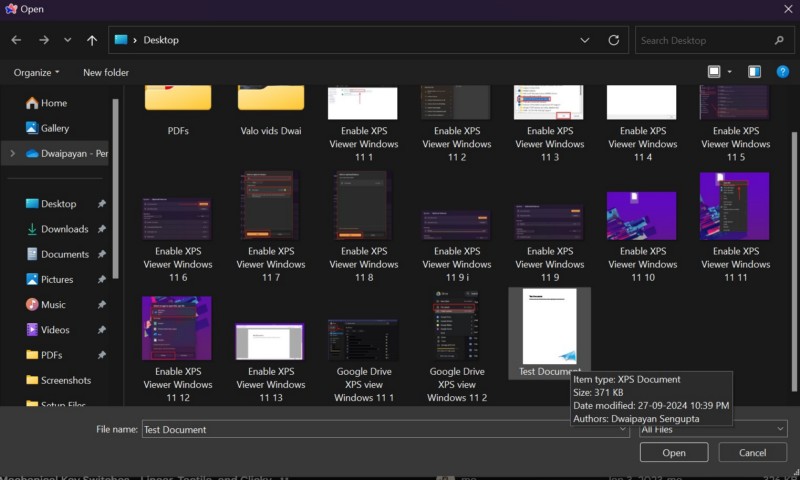
Task: Click the Forward navigation arrow
Action: tap(43, 40)
